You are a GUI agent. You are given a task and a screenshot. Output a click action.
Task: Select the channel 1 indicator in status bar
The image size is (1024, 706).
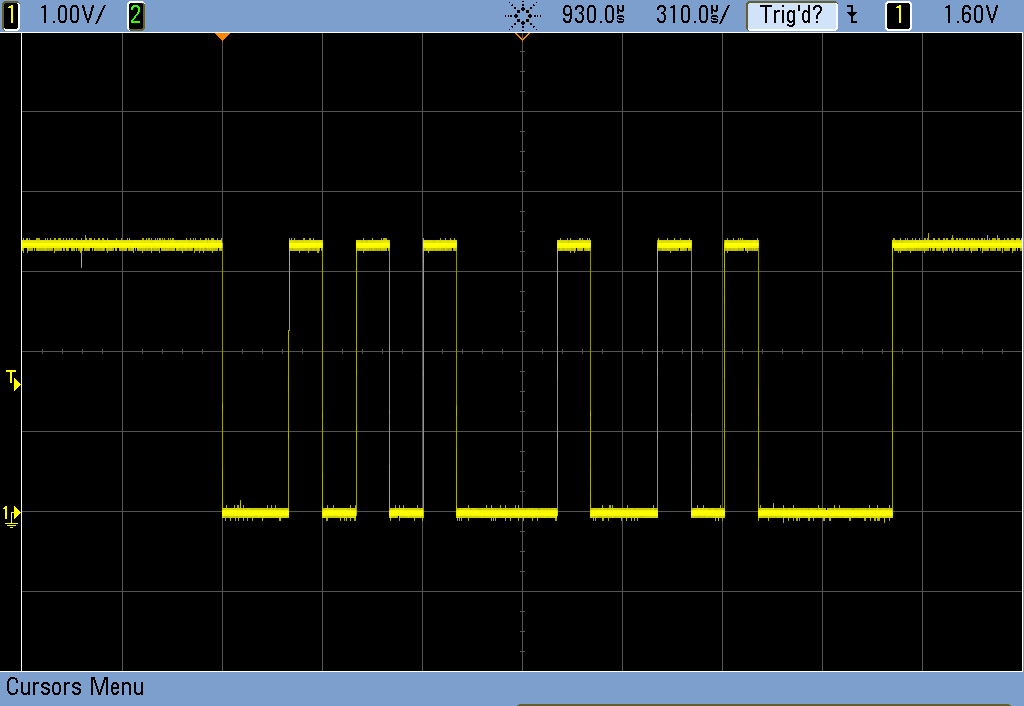(x=11, y=15)
